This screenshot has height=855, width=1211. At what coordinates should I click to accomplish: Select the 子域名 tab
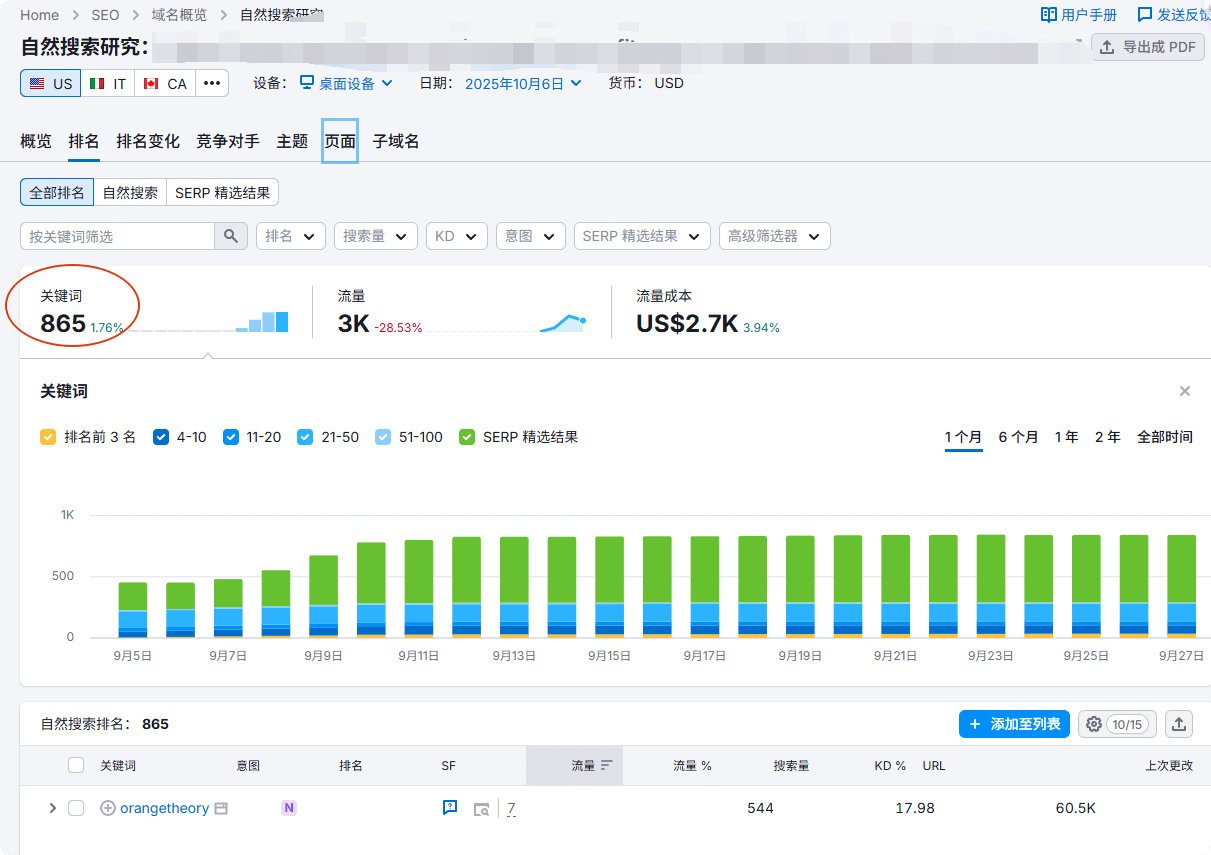click(393, 141)
